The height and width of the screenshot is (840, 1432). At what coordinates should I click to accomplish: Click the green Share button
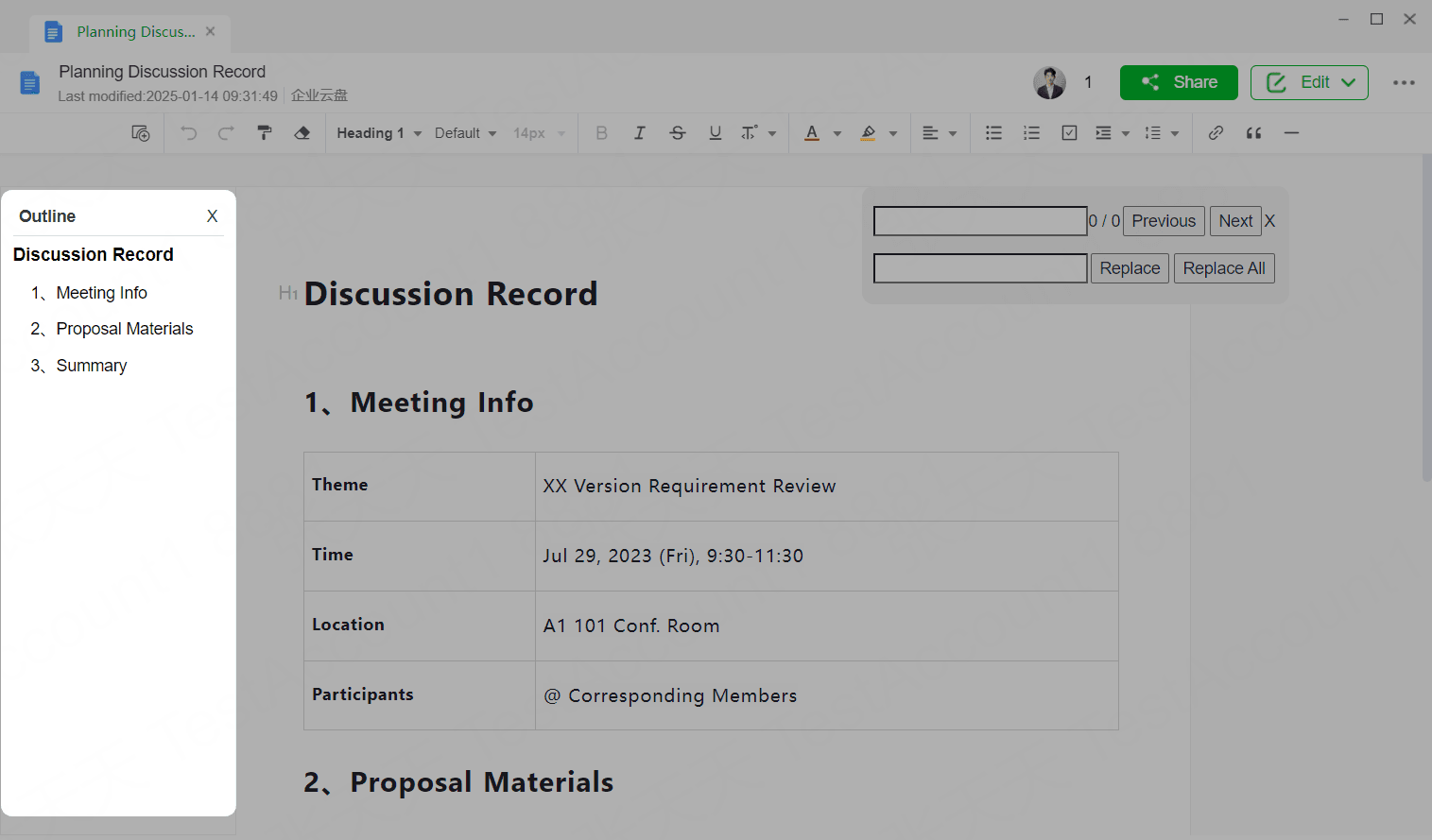coord(1179,82)
